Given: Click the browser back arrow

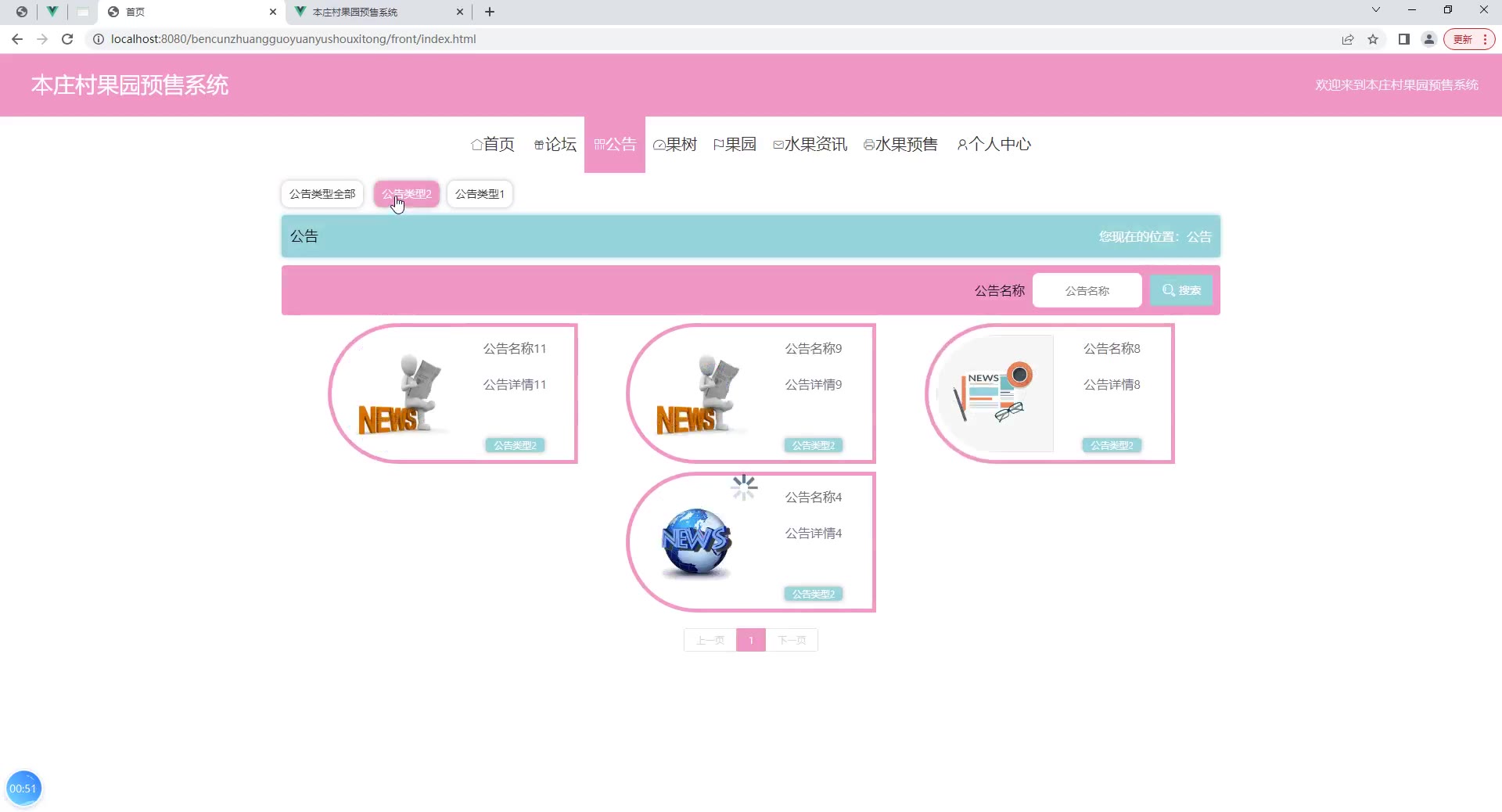Looking at the screenshot, I should tap(17, 39).
